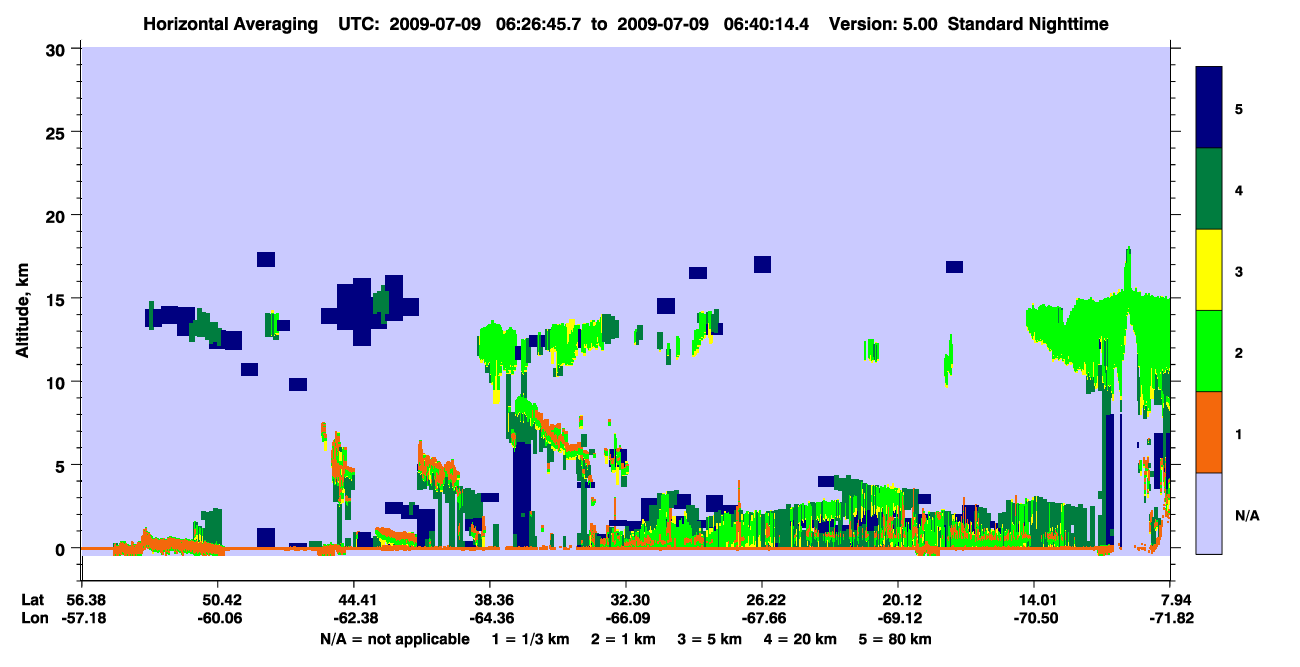Click the orange level 1 legend swatch

pos(1209,432)
